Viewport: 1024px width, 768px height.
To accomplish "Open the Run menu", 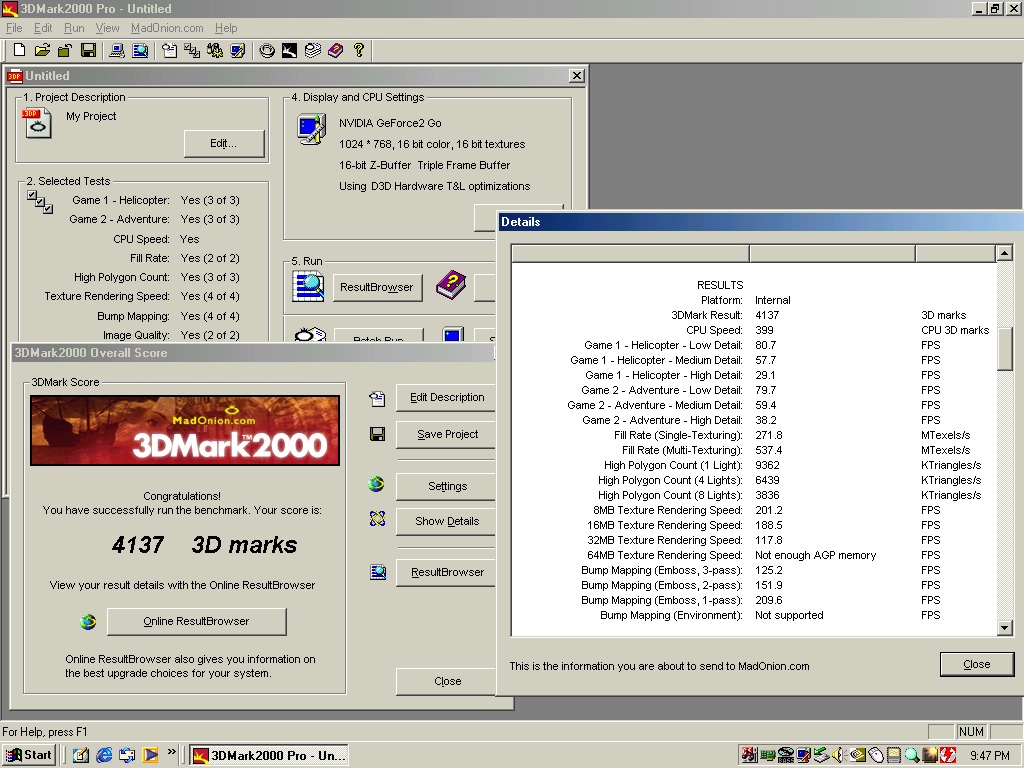I will (74, 28).
